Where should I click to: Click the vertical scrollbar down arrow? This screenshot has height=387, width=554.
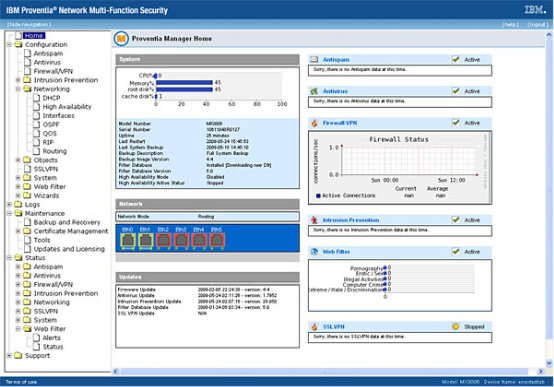549,363
